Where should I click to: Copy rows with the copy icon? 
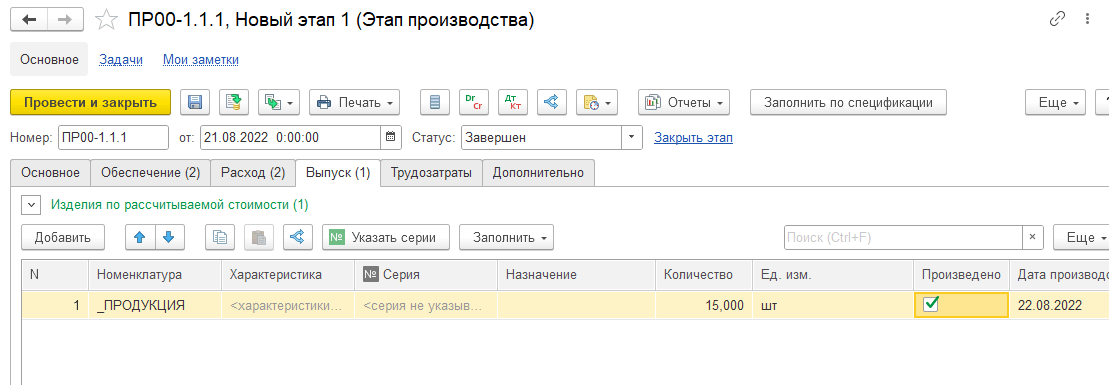[220, 237]
